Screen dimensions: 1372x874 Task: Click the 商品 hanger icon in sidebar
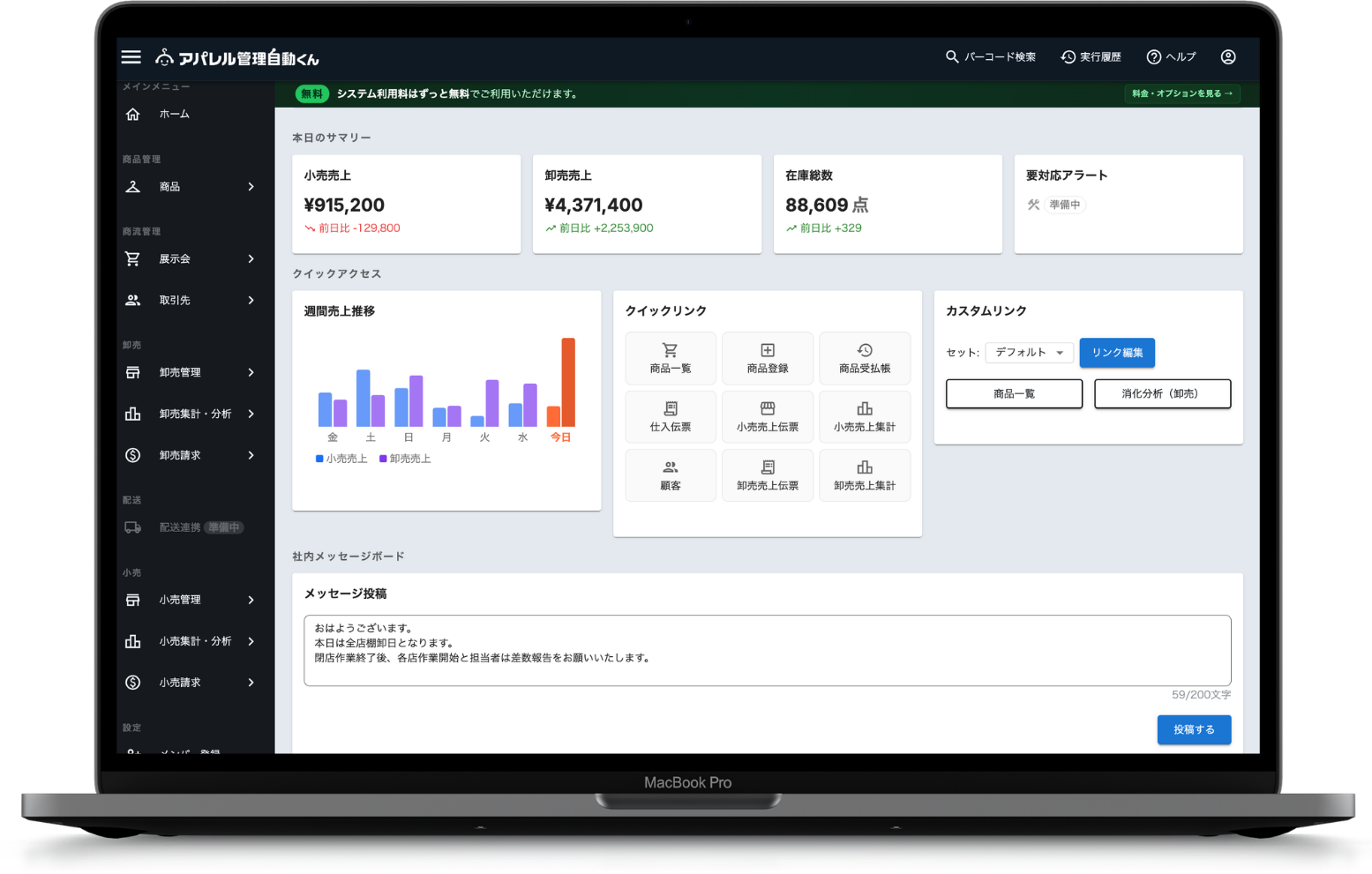[133, 187]
